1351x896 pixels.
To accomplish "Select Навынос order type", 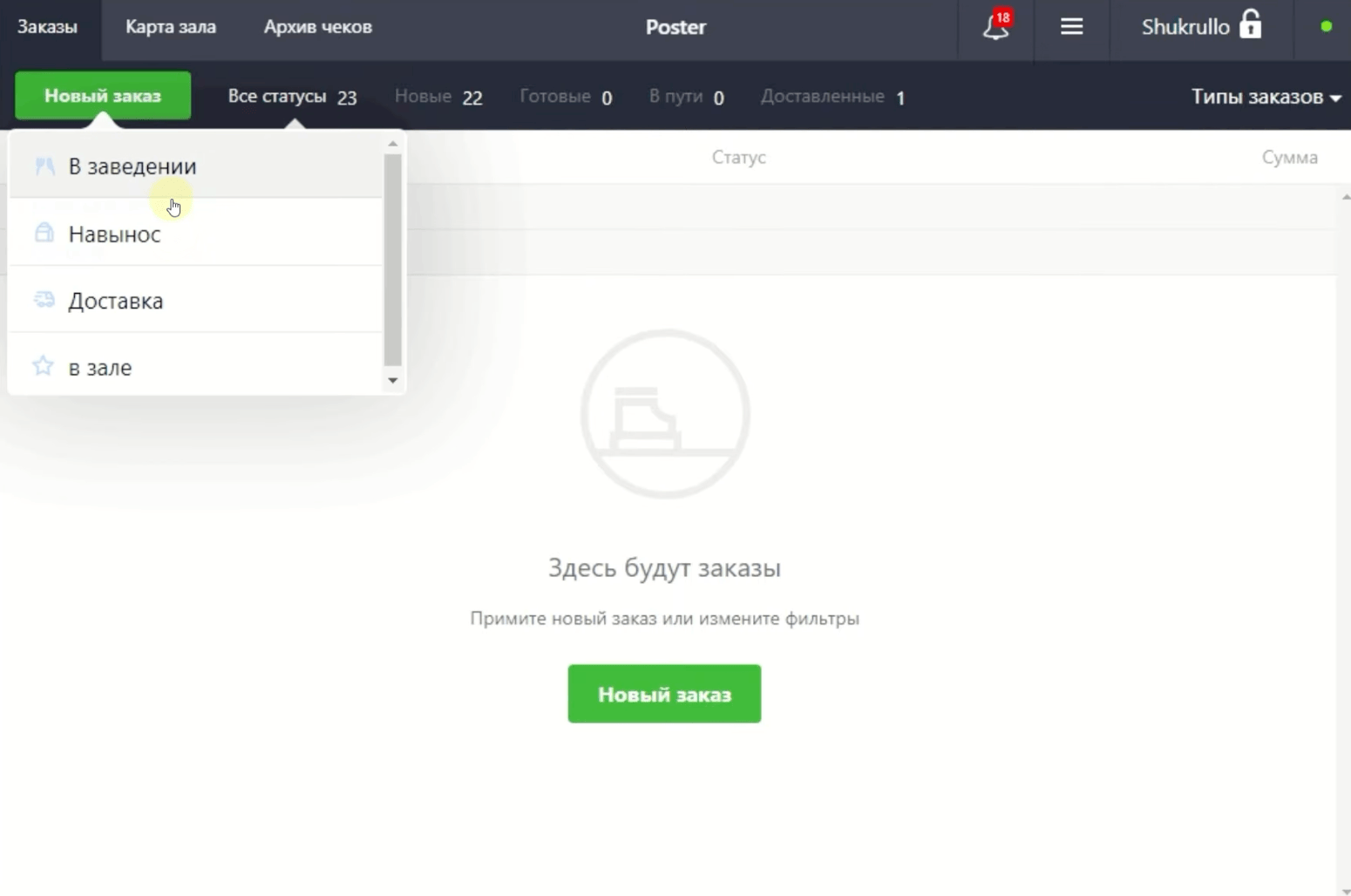I will coord(114,234).
